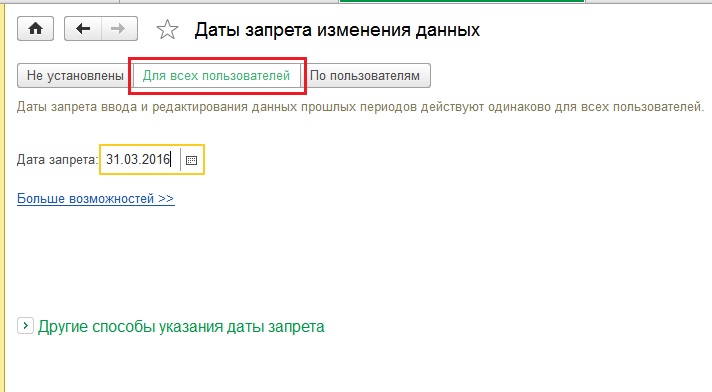Viewport: 712px width, 392px height.
Task: Switch to "Для всех пользователей" mode
Action: point(217,75)
